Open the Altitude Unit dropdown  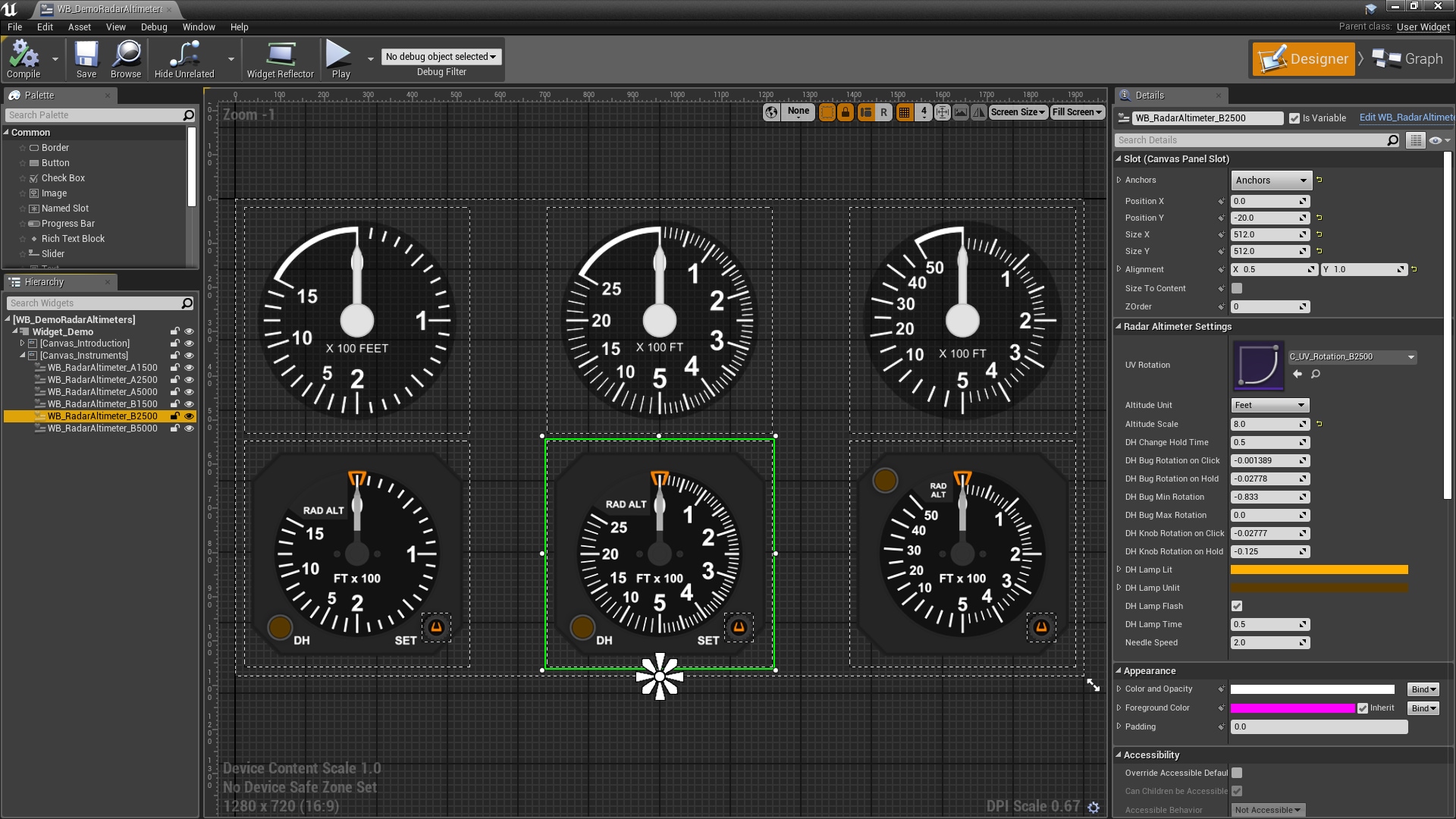[1269, 405]
